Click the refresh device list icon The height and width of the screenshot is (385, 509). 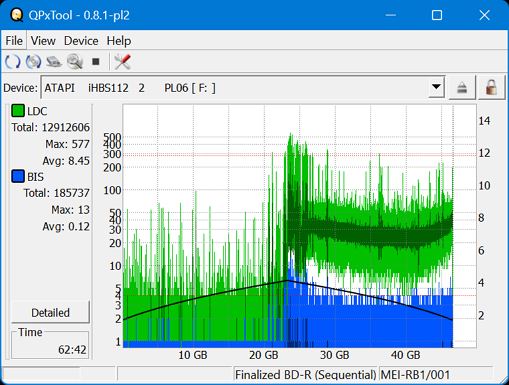click(x=13, y=62)
